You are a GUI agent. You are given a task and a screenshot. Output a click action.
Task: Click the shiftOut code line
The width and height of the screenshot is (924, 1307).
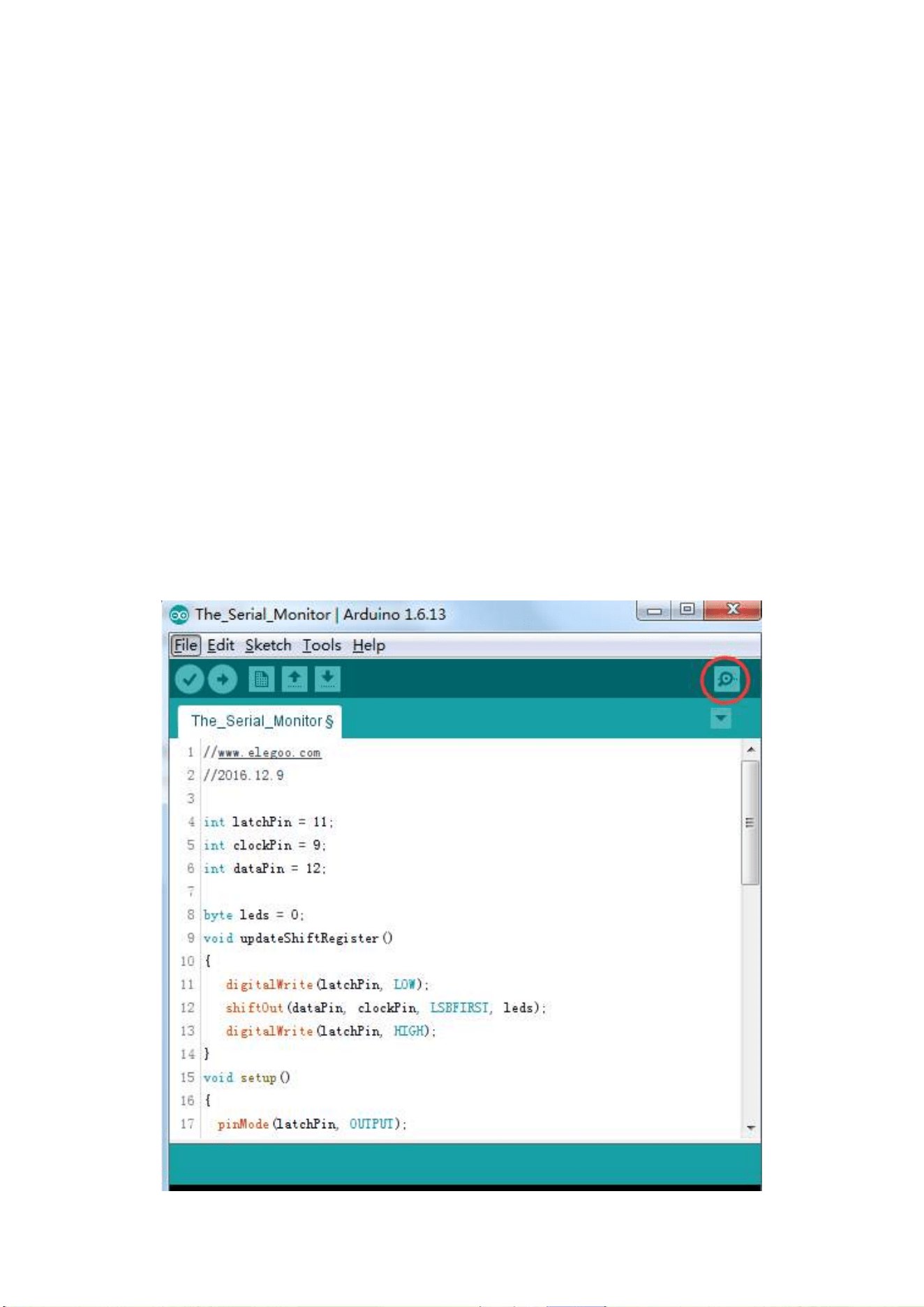[386, 1007]
